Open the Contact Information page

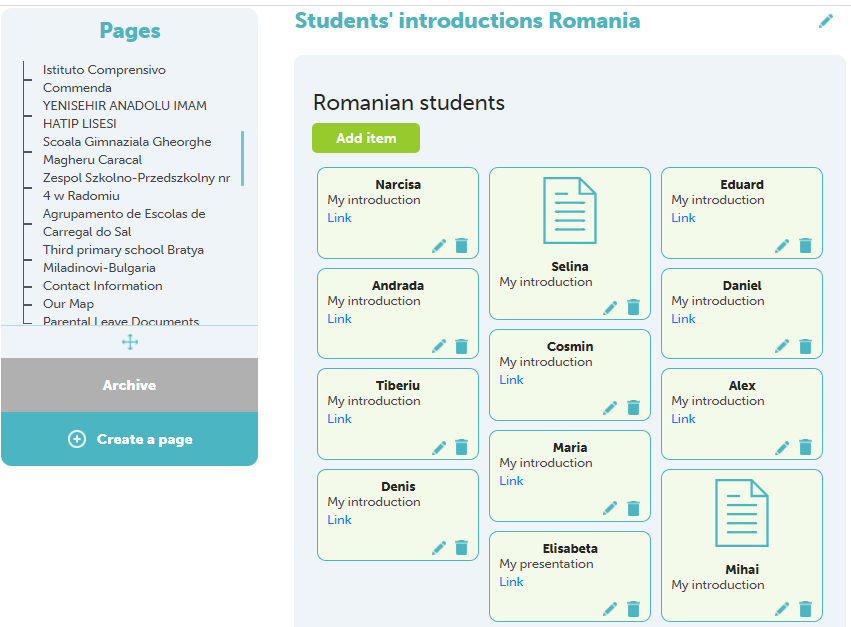pyautogui.click(x=103, y=286)
